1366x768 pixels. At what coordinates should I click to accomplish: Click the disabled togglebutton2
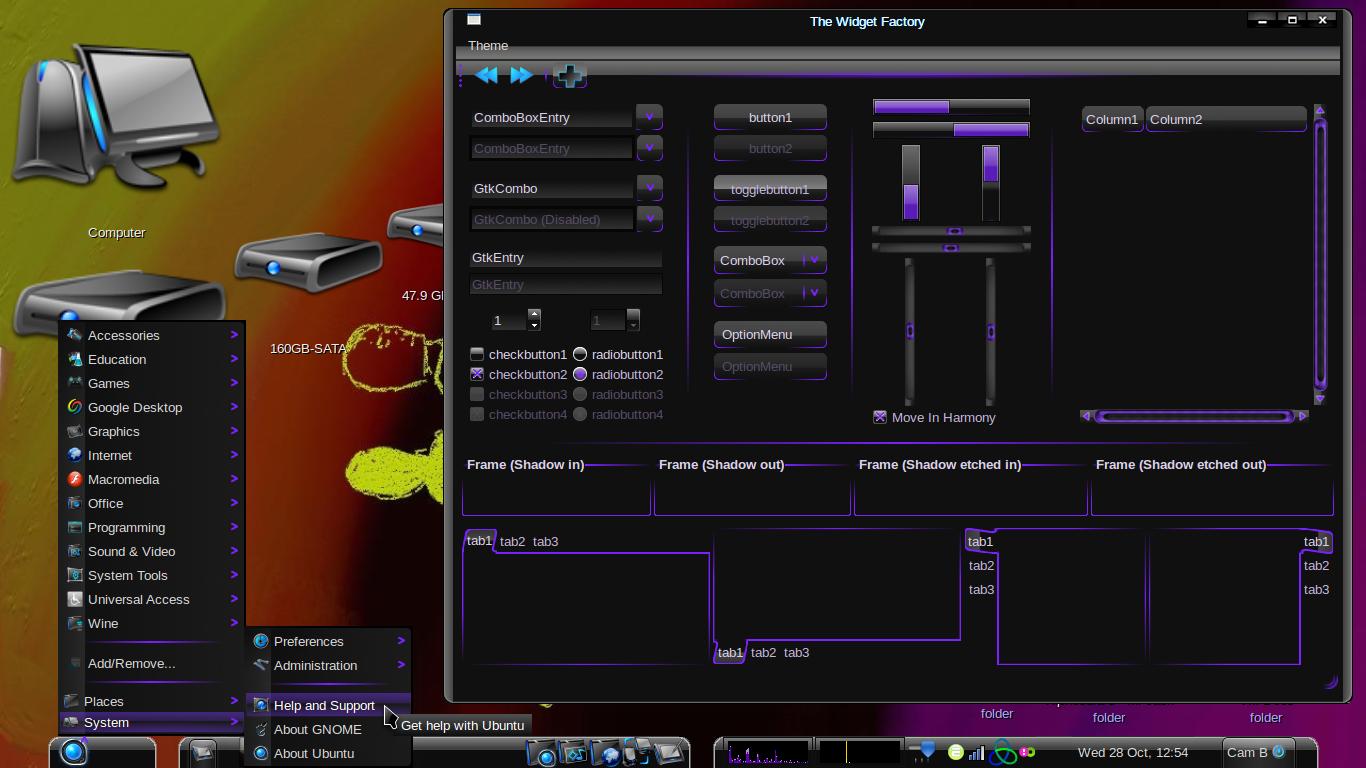point(770,220)
